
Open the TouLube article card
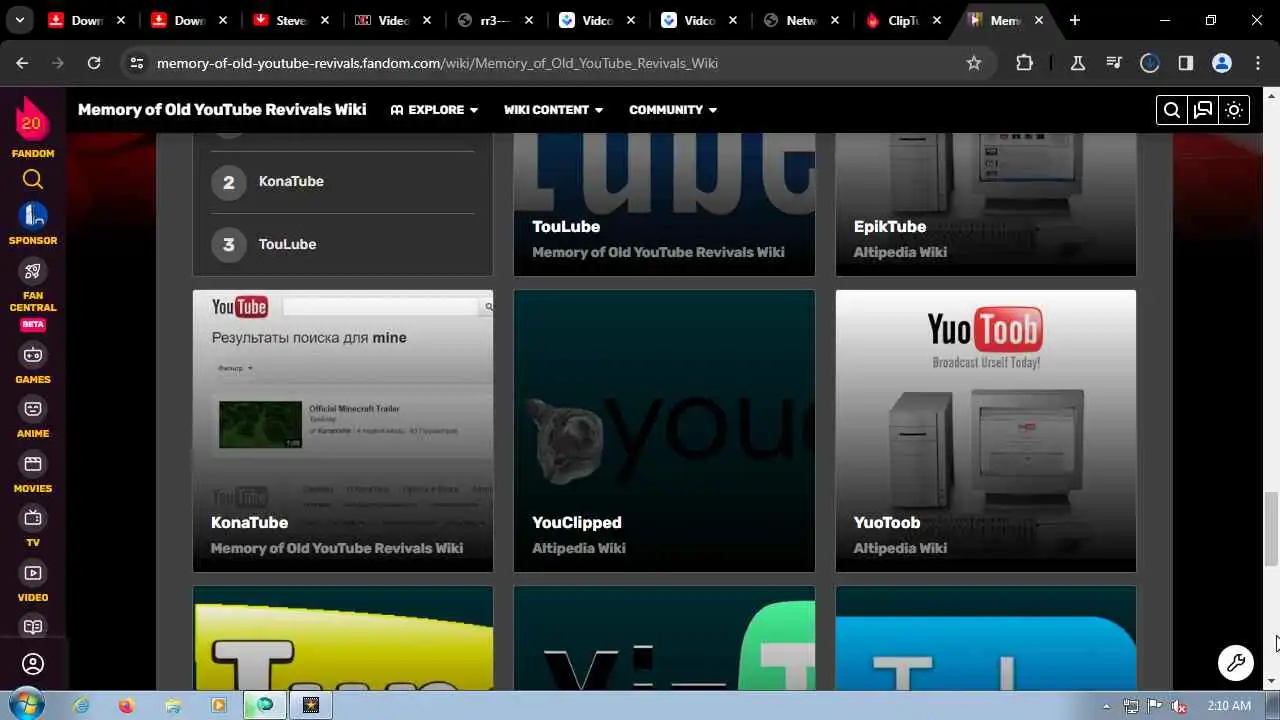pyautogui.click(x=664, y=204)
